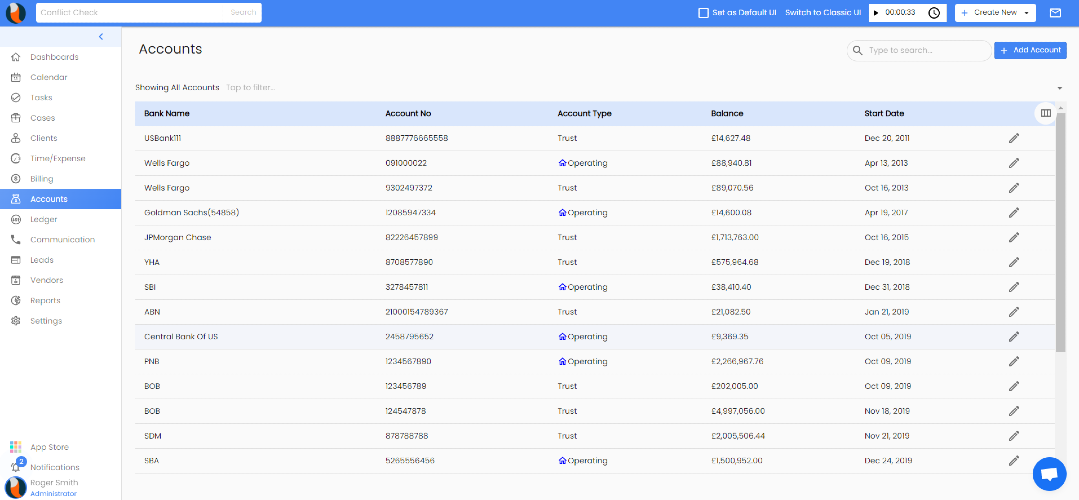Click the app logo in top bar
This screenshot has height=500, width=1079.
16,13
